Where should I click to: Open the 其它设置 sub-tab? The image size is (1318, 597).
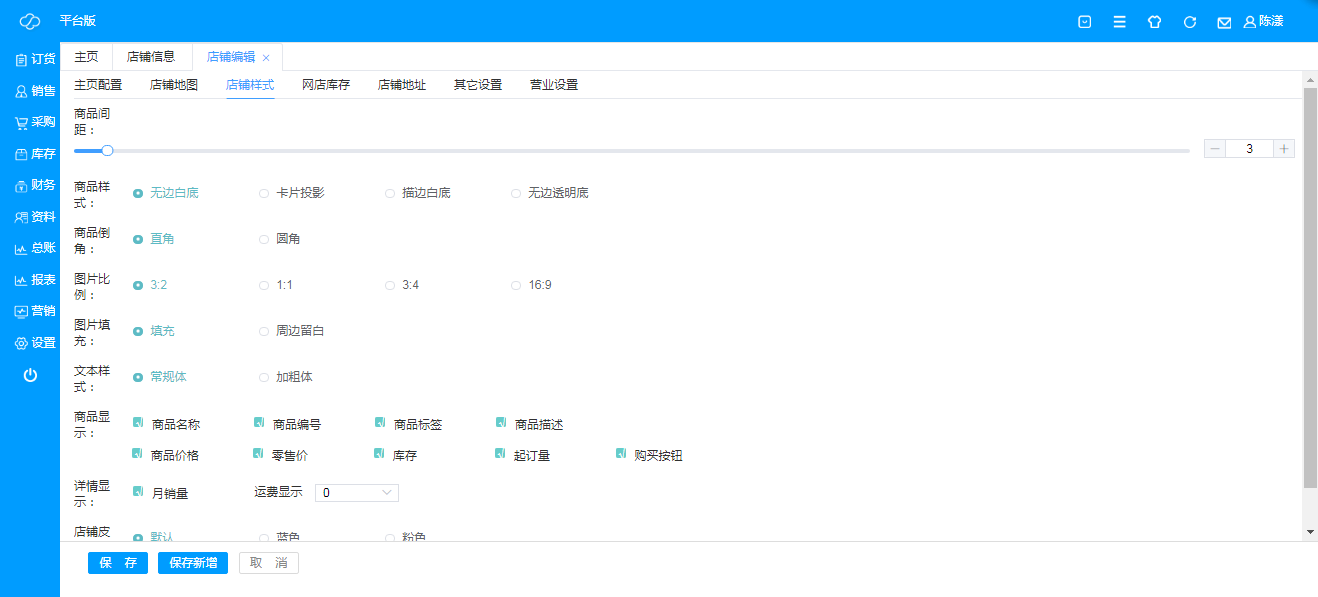tap(478, 85)
